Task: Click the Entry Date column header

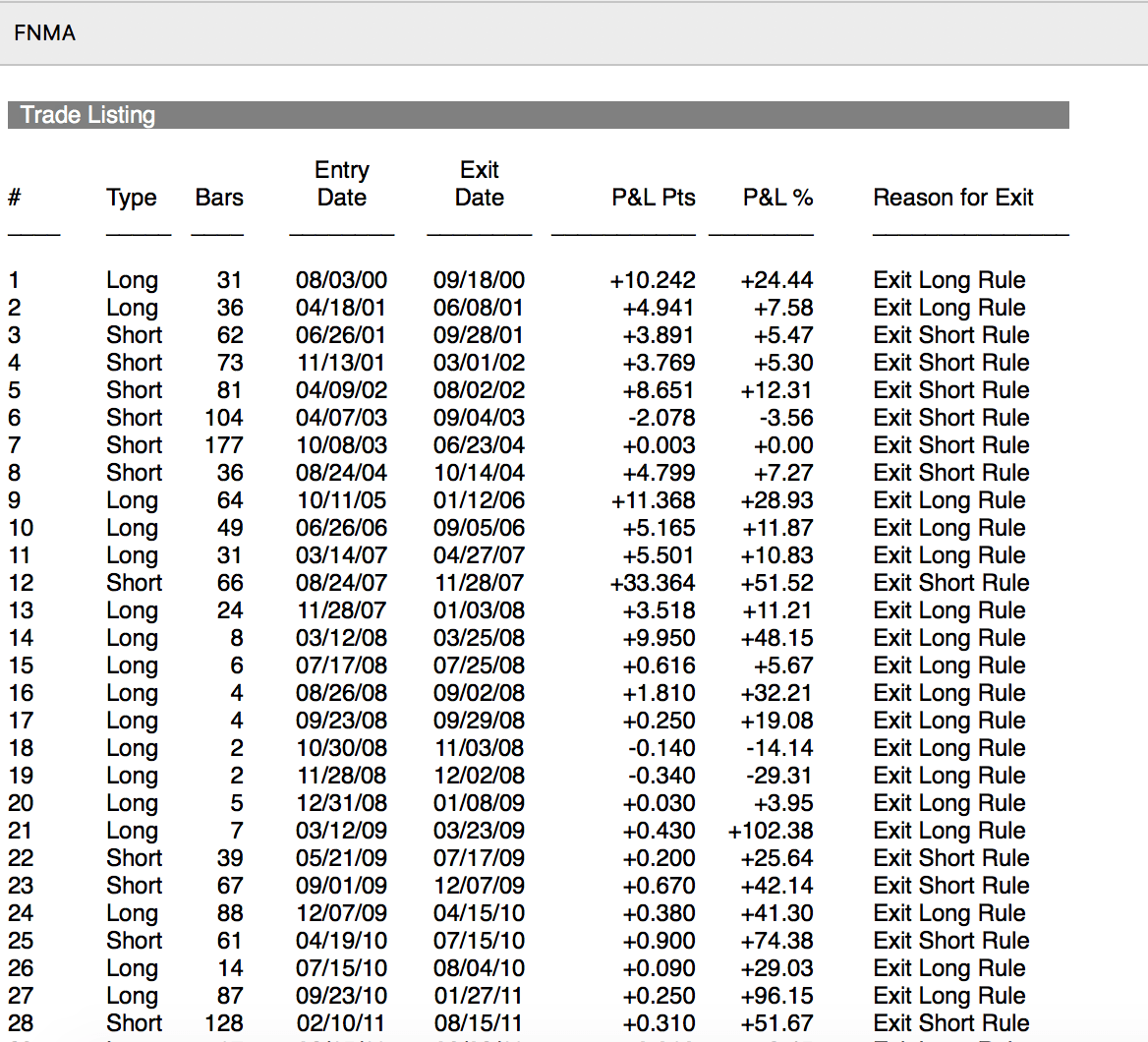Action: click(342, 184)
